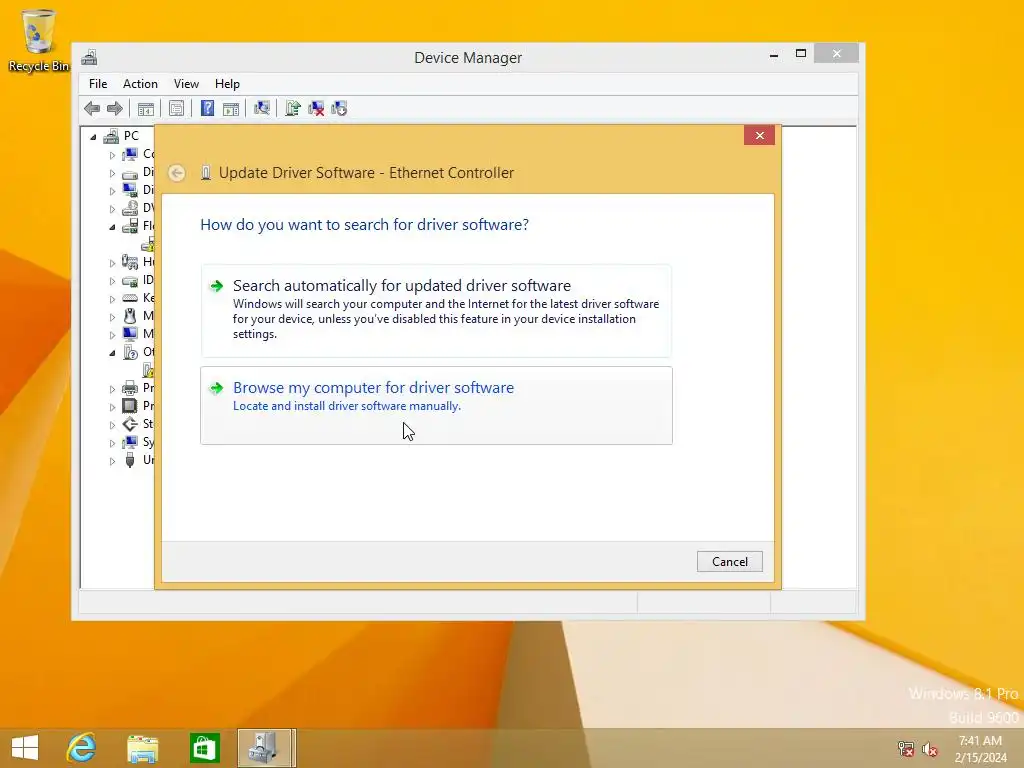Select the warning-marked device under Floppy controllers
1024x768 pixels.
tap(149, 244)
